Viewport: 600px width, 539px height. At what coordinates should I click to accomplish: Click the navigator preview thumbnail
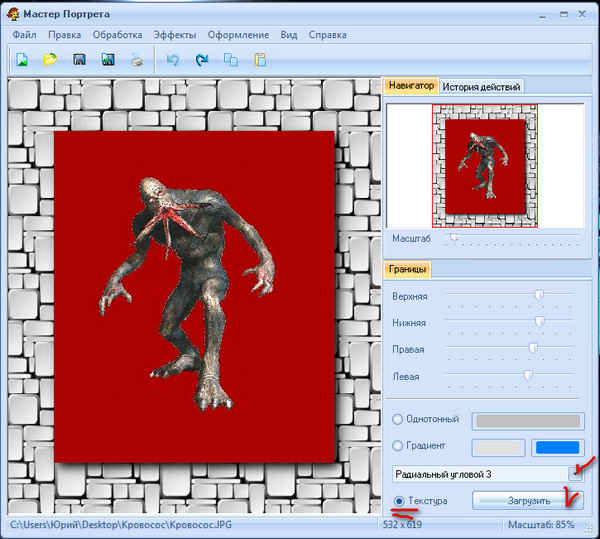pos(484,164)
